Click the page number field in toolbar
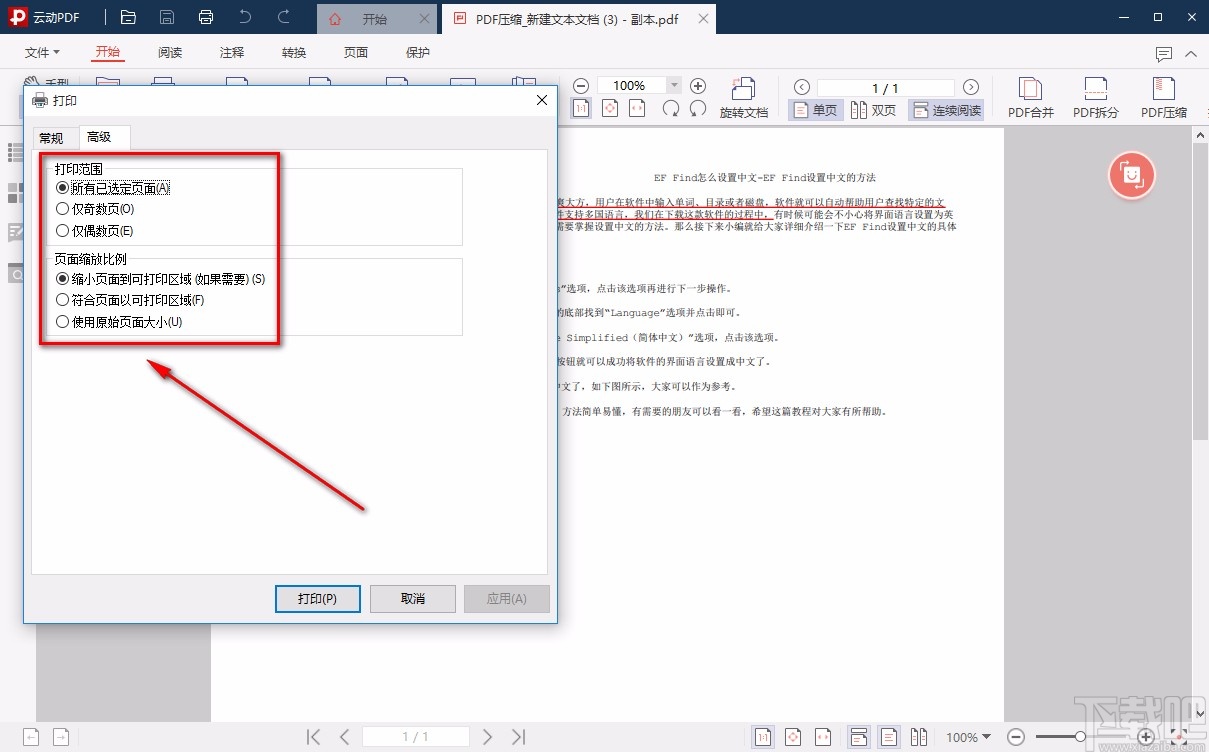Screen dimensions: 1209x752 (x=886, y=88)
